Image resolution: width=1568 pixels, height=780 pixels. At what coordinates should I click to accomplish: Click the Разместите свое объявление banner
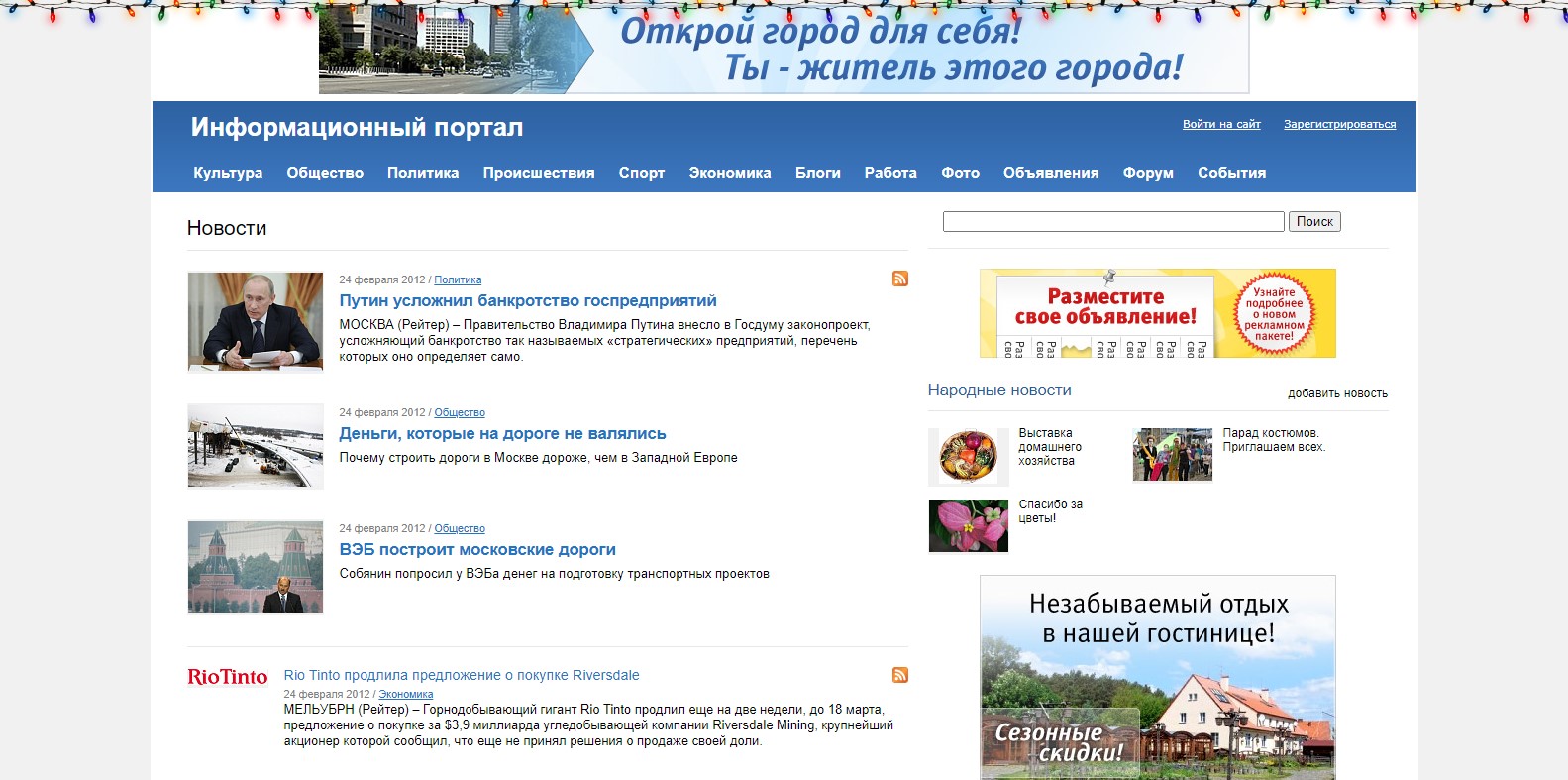[x=1157, y=313]
